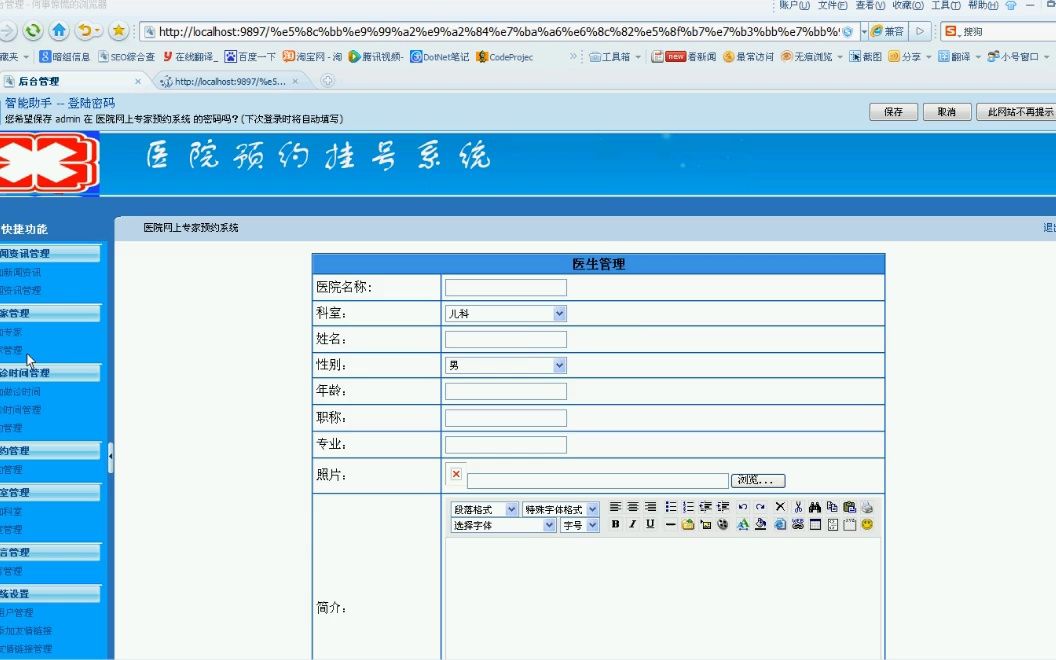Center-align text in the editor toolbar
The image size is (1056, 660).
632,507
